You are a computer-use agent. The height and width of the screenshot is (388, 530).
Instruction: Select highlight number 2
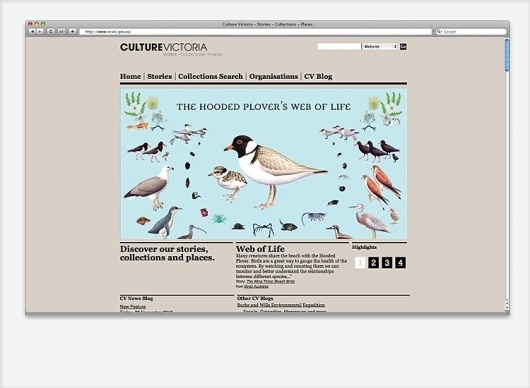coord(374,263)
